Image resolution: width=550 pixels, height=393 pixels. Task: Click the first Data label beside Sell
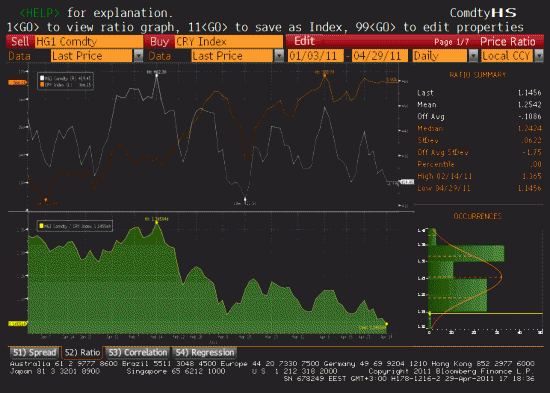[19, 56]
